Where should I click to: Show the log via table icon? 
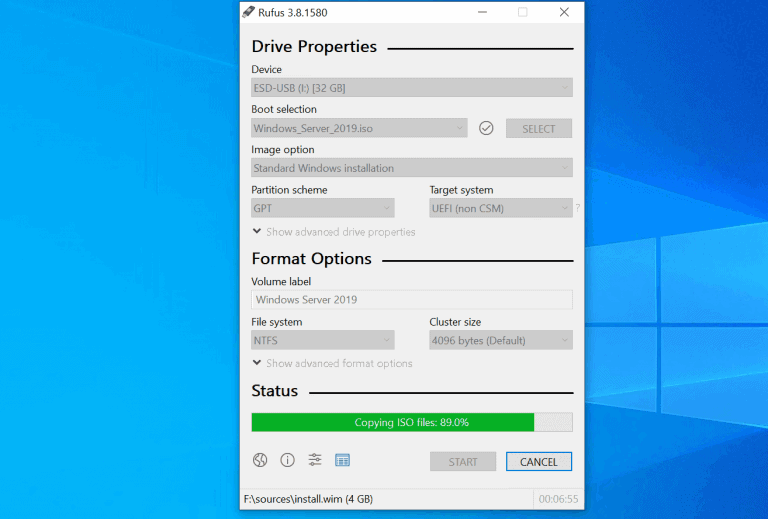(342, 460)
